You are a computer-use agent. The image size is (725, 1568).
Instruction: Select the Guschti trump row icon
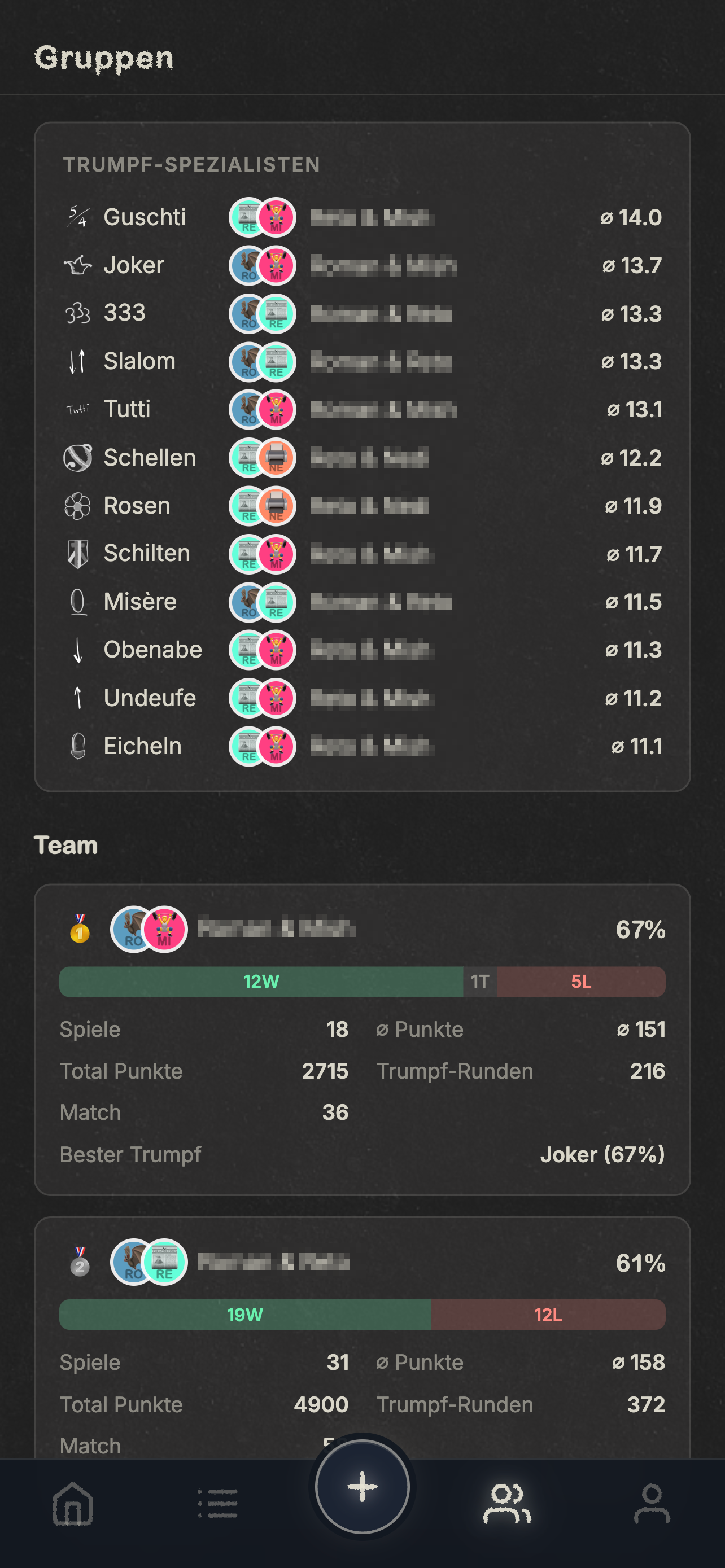click(78, 217)
